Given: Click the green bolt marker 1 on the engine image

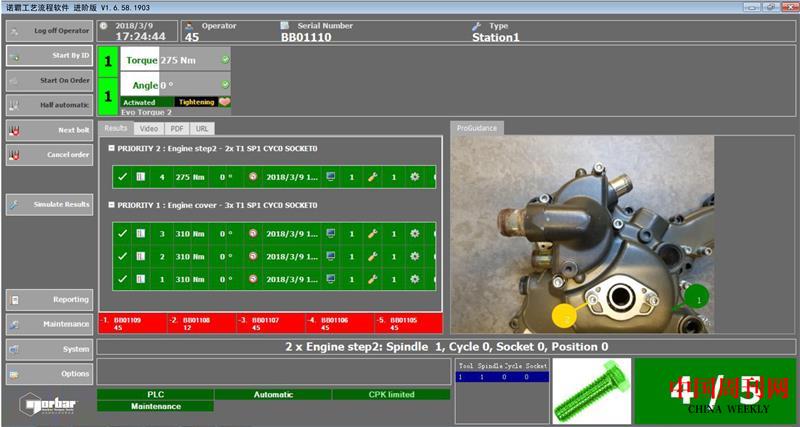Looking at the screenshot, I should pyautogui.click(x=697, y=297).
